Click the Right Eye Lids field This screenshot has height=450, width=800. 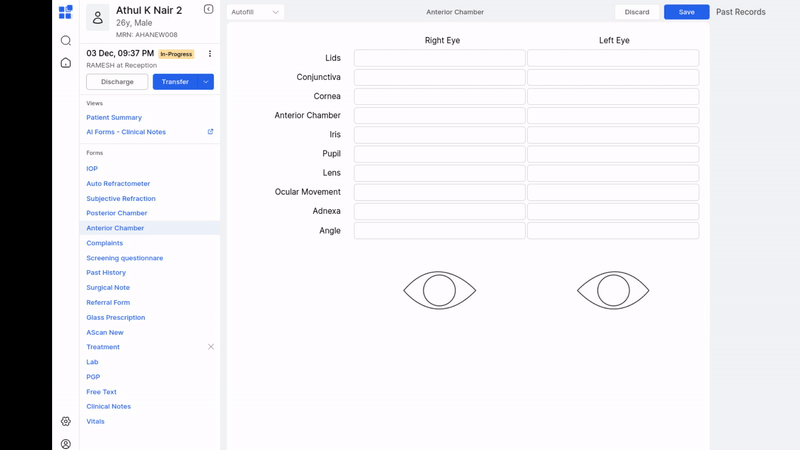tap(439, 58)
